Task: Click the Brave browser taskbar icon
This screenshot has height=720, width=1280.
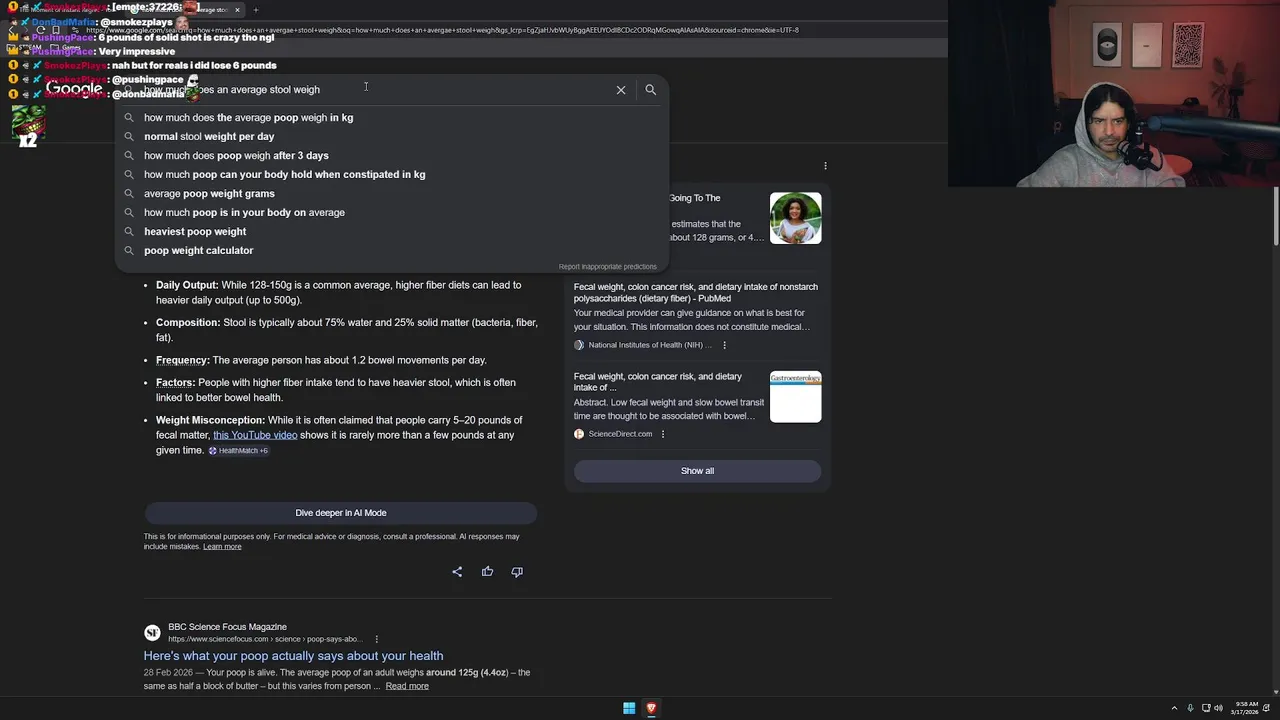Action: pyautogui.click(x=651, y=708)
